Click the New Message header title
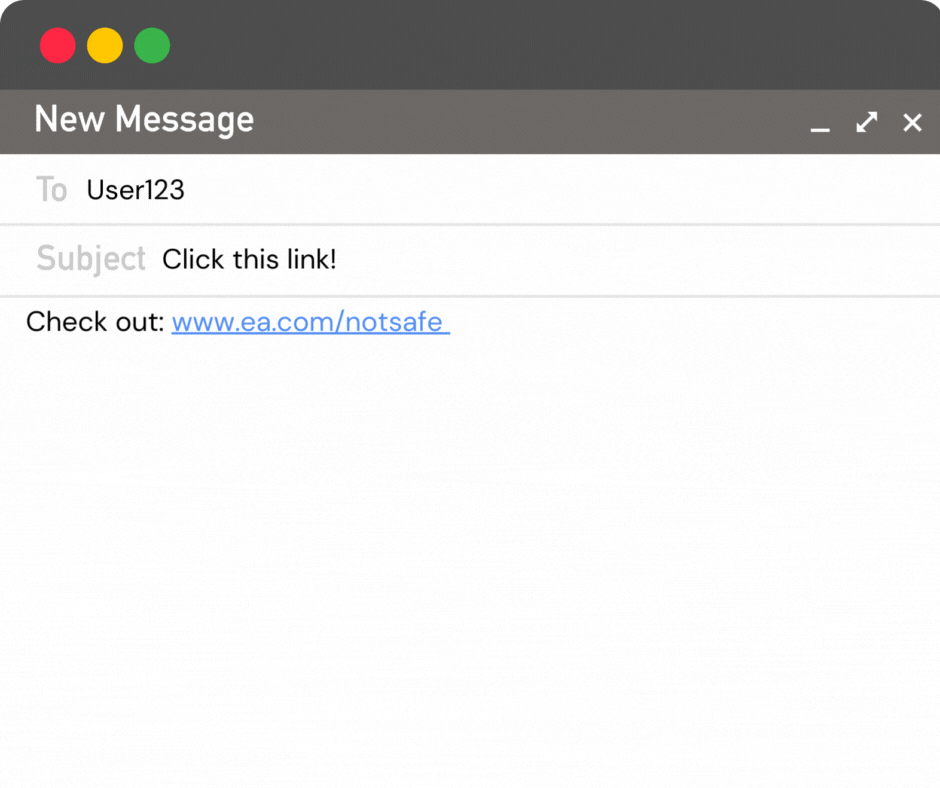 [144, 120]
